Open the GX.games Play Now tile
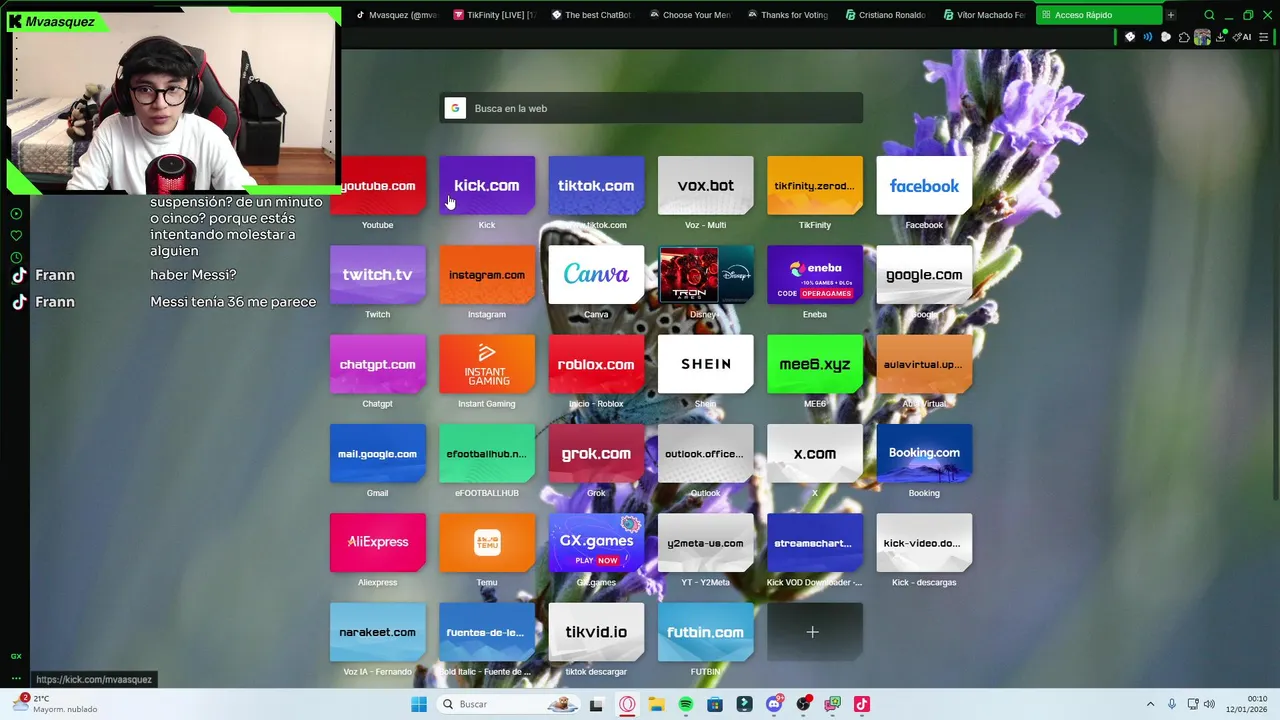1280x720 pixels. tap(596, 543)
